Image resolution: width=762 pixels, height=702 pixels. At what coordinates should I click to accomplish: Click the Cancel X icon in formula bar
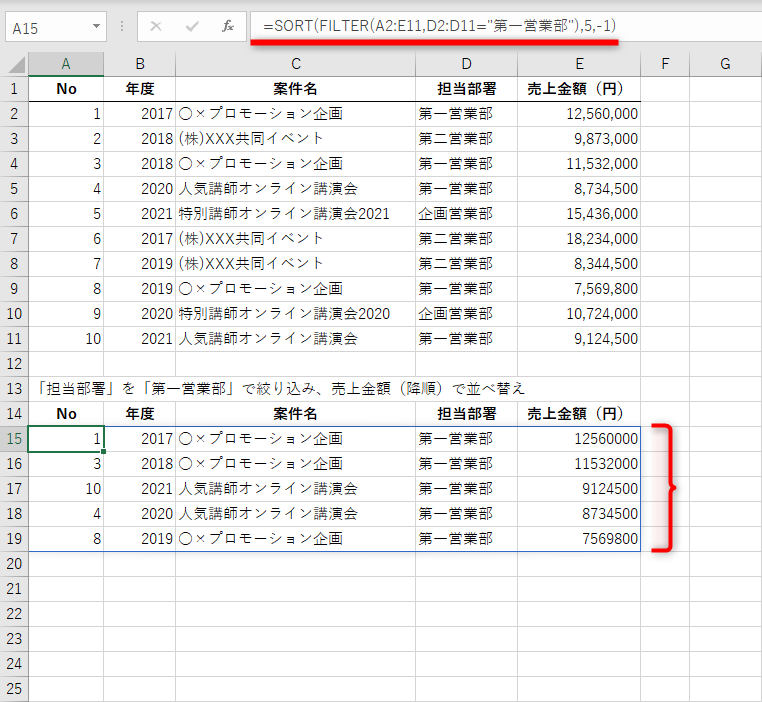(156, 26)
